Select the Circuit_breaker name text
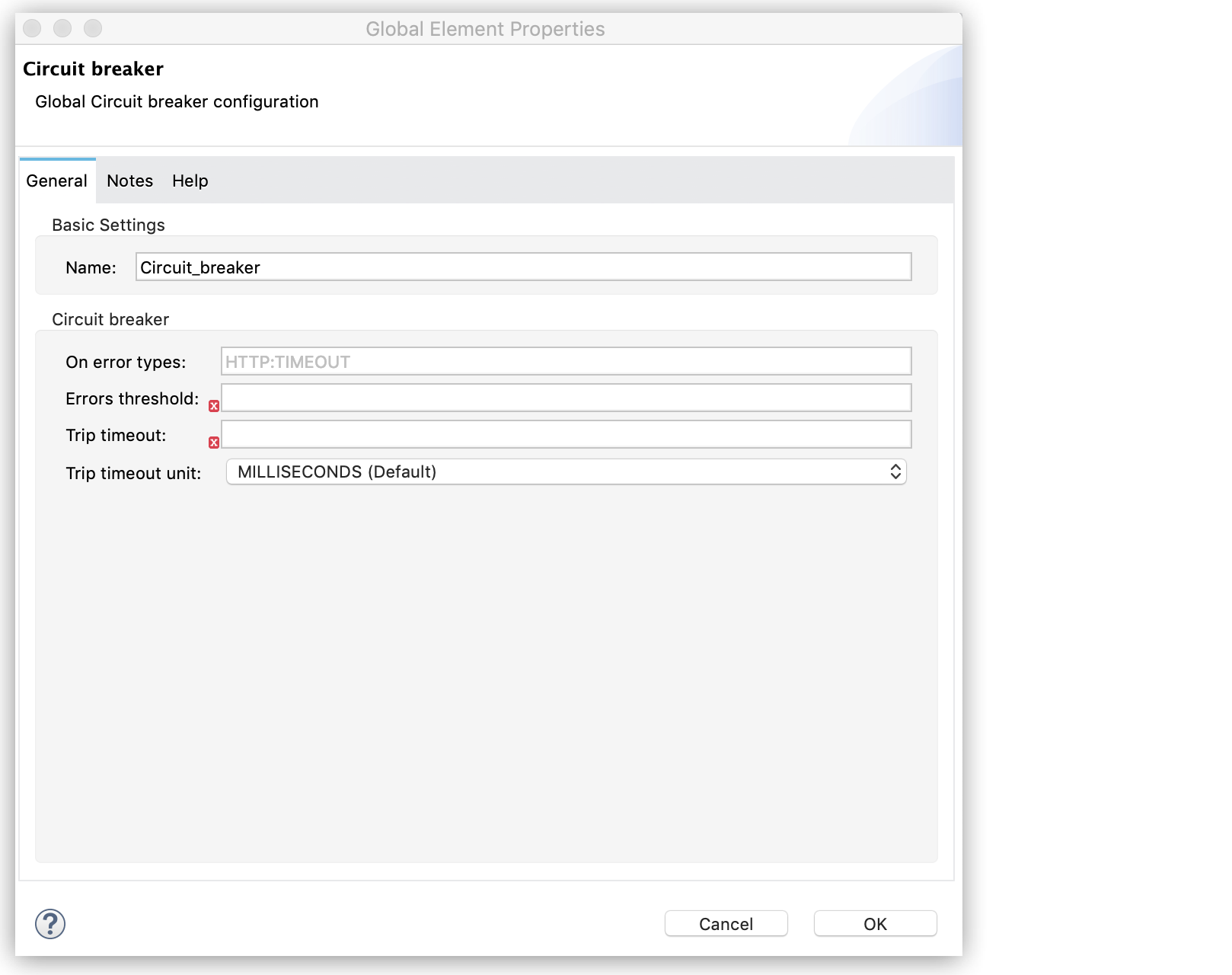Screen dimensions: 1232x975 pyautogui.click(x=199, y=267)
